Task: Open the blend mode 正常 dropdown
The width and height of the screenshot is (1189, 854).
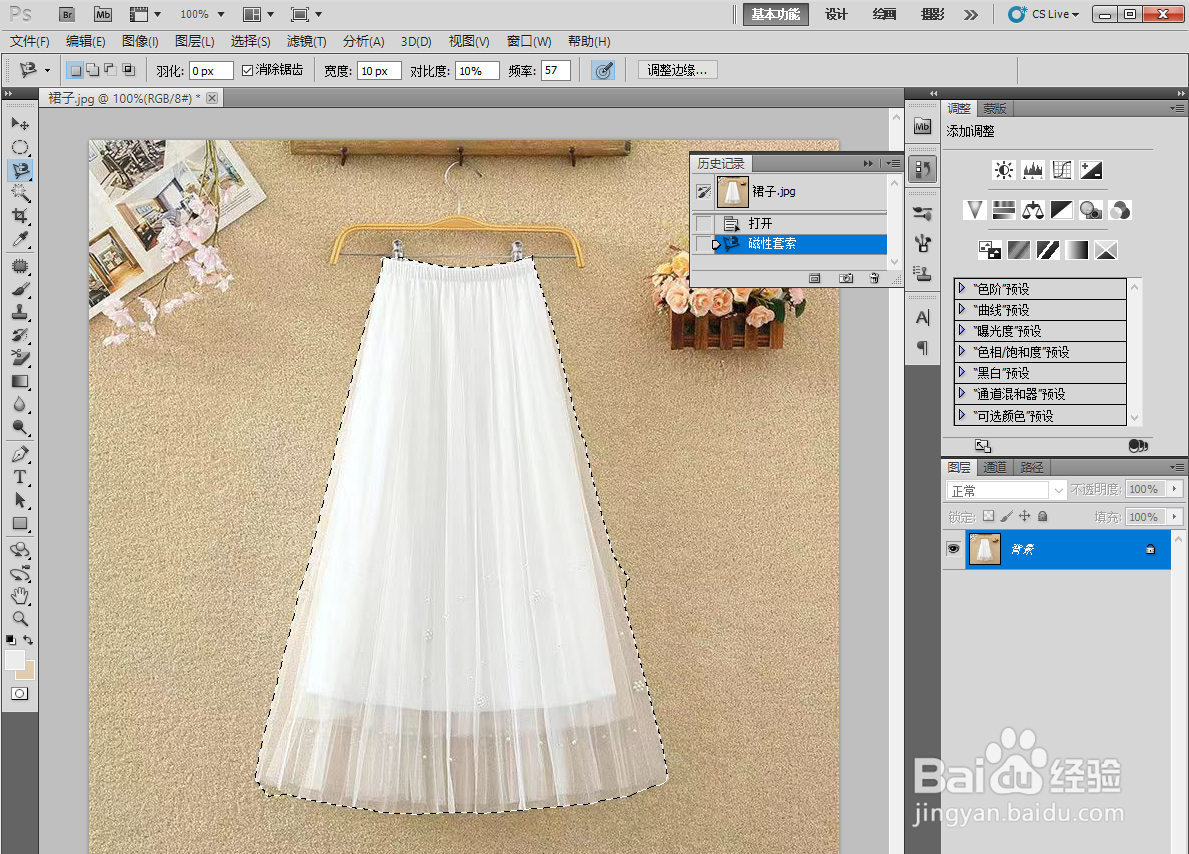Action: pyautogui.click(x=1005, y=491)
